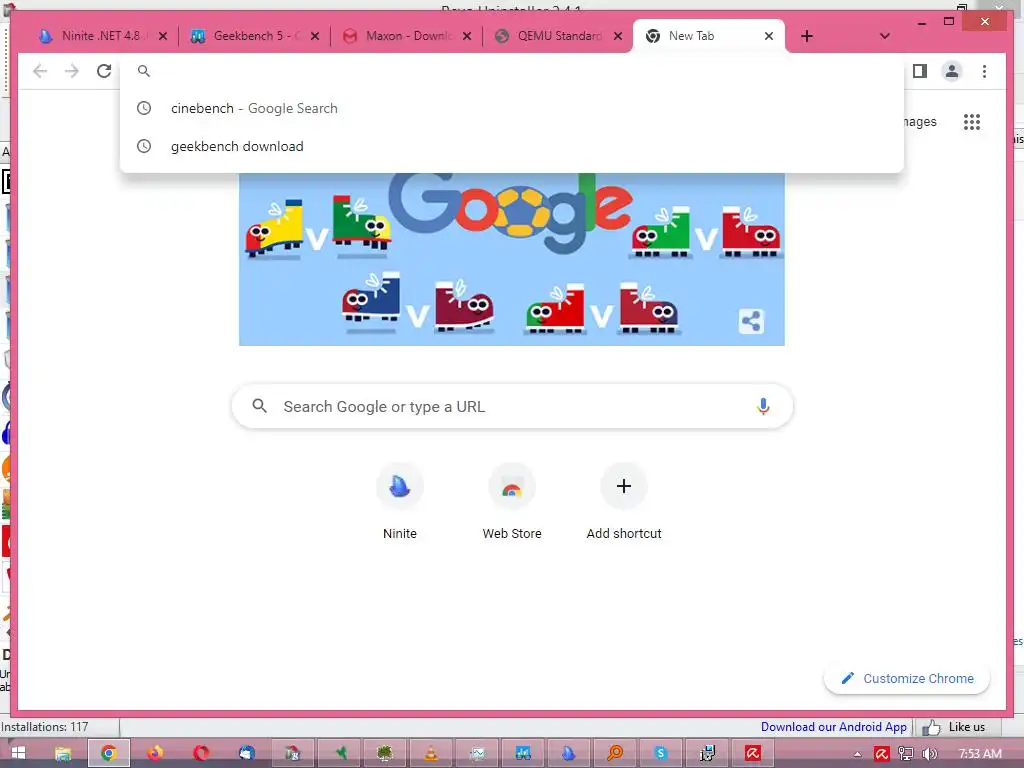Open Skype icon in the taskbar
Image resolution: width=1024 pixels, height=768 pixels.
pos(661,754)
